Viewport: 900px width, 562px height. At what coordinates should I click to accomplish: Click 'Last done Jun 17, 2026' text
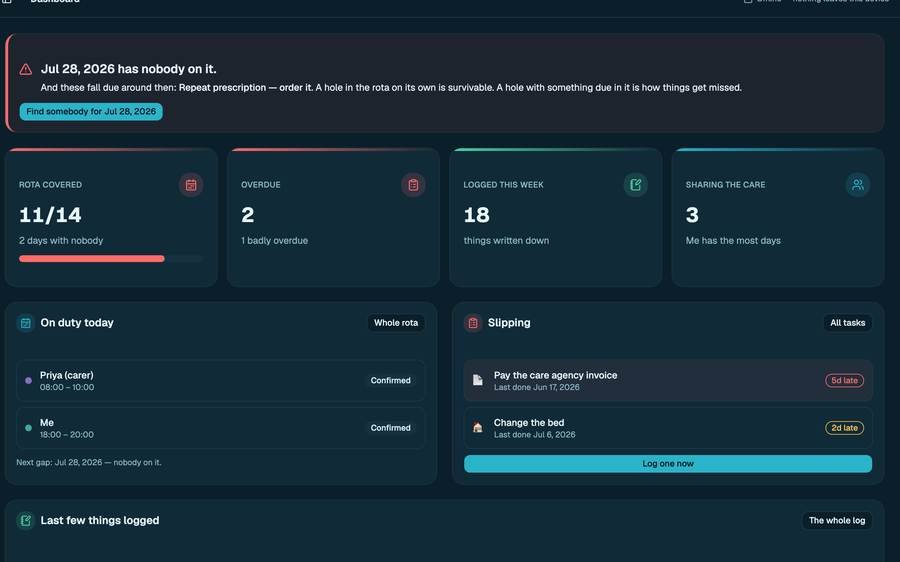pyautogui.click(x=537, y=387)
